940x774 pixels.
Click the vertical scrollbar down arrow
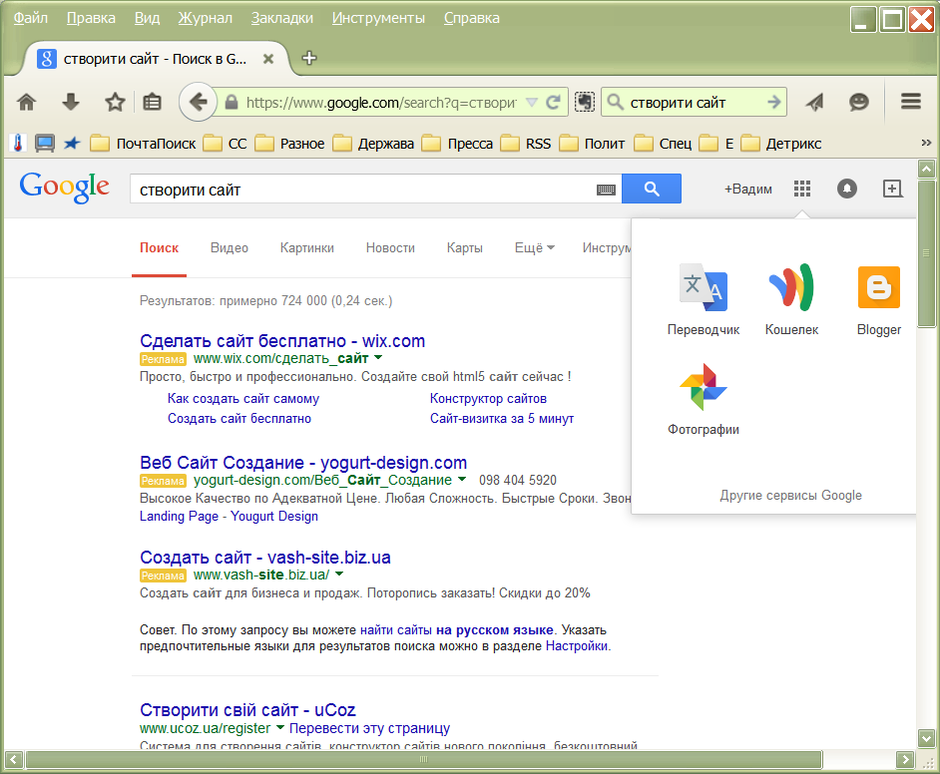(x=927, y=738)
